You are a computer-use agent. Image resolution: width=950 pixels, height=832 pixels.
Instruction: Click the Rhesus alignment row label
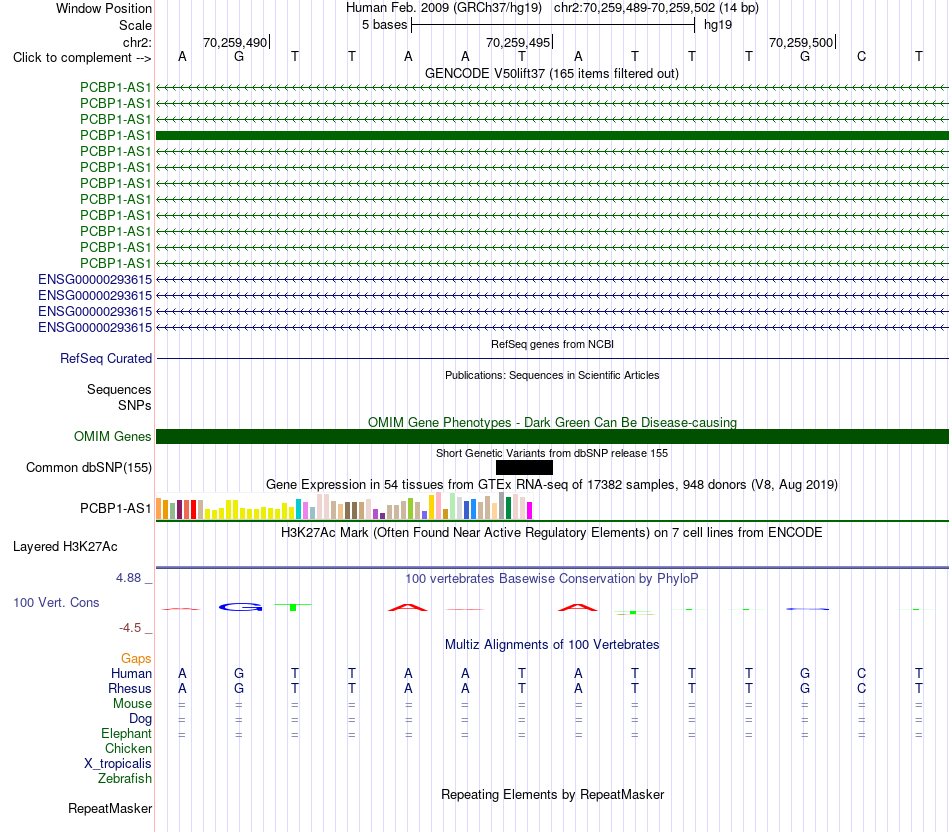[x=130, y=688]
